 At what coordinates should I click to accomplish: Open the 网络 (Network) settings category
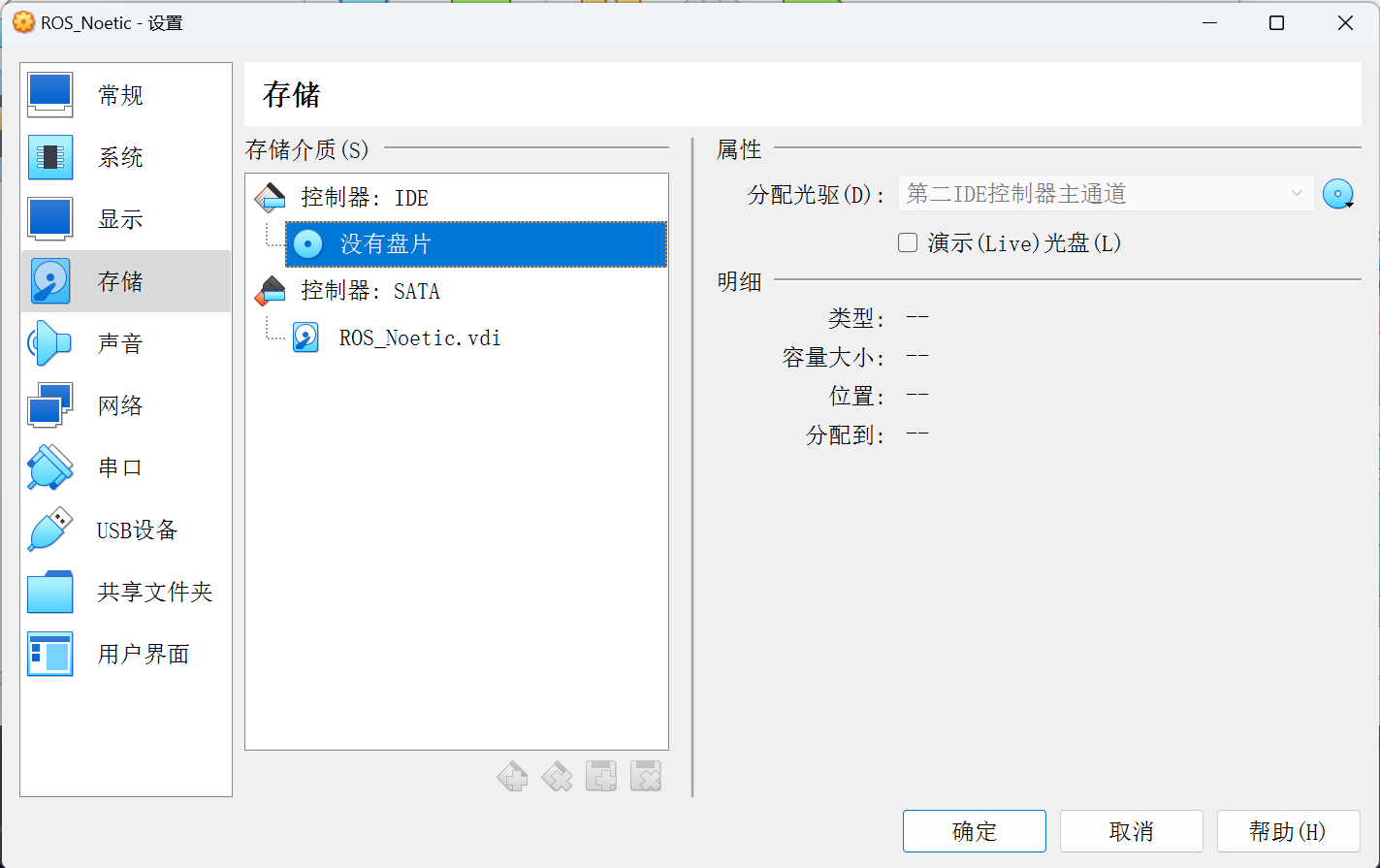coord(126,405)
